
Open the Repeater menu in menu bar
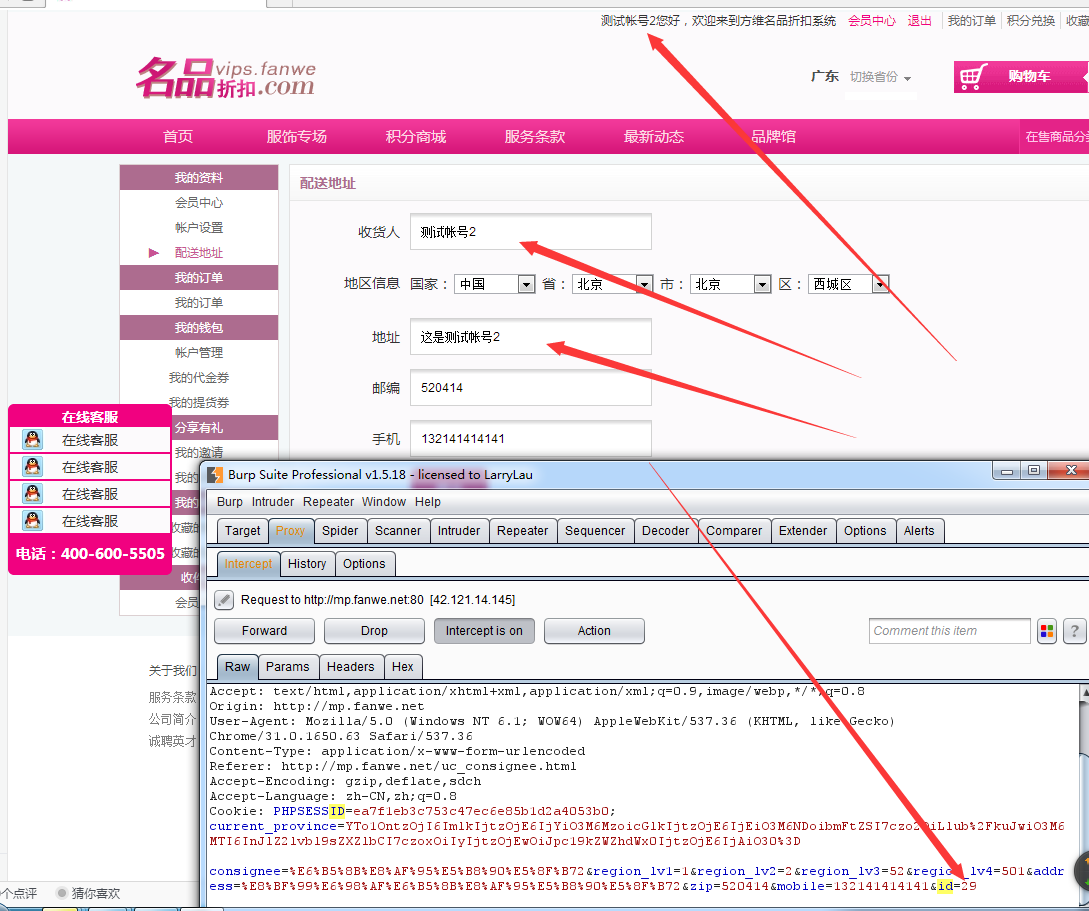coord(329,501)
